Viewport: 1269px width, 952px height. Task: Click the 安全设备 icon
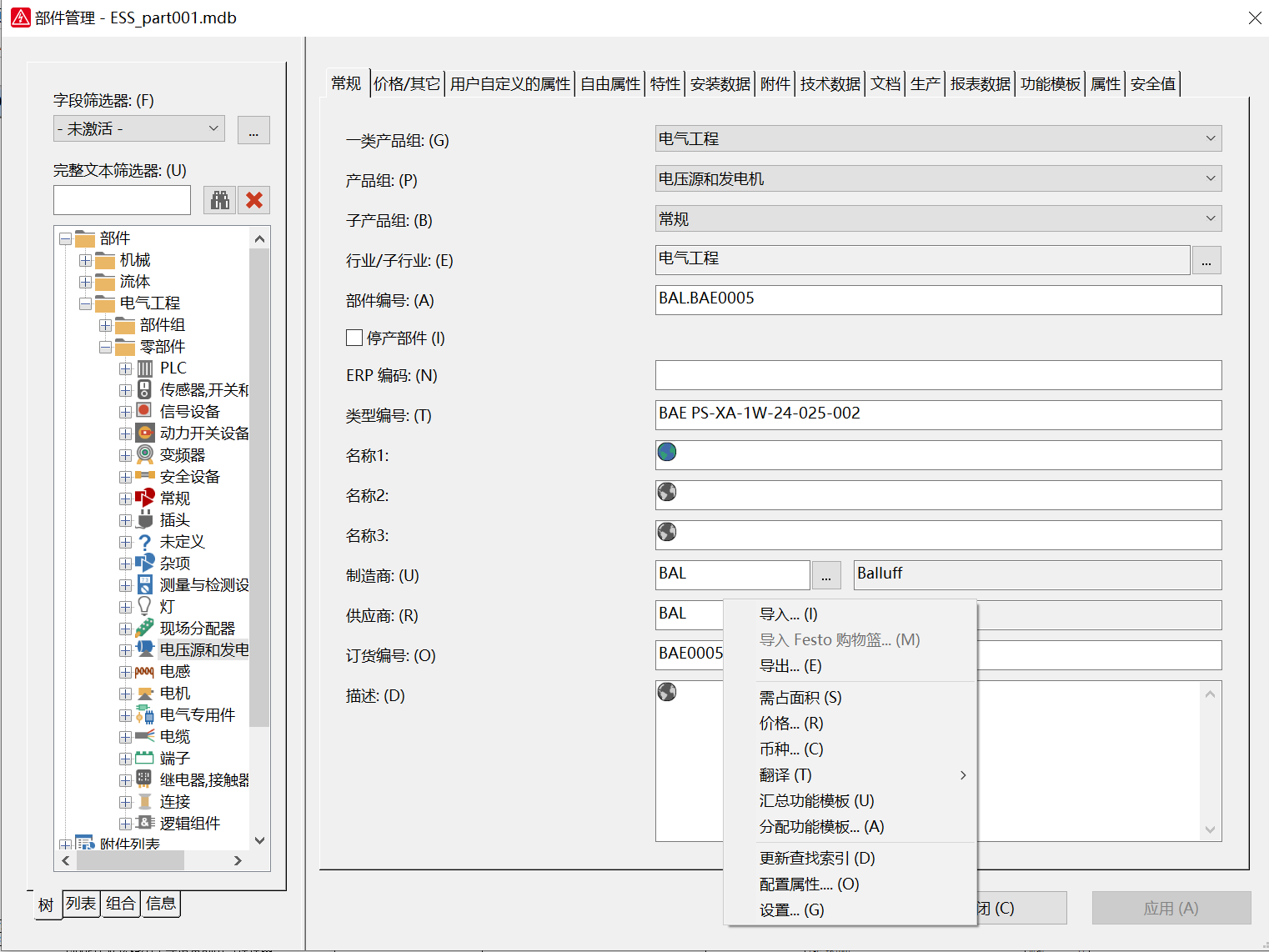tap(145, 477)
